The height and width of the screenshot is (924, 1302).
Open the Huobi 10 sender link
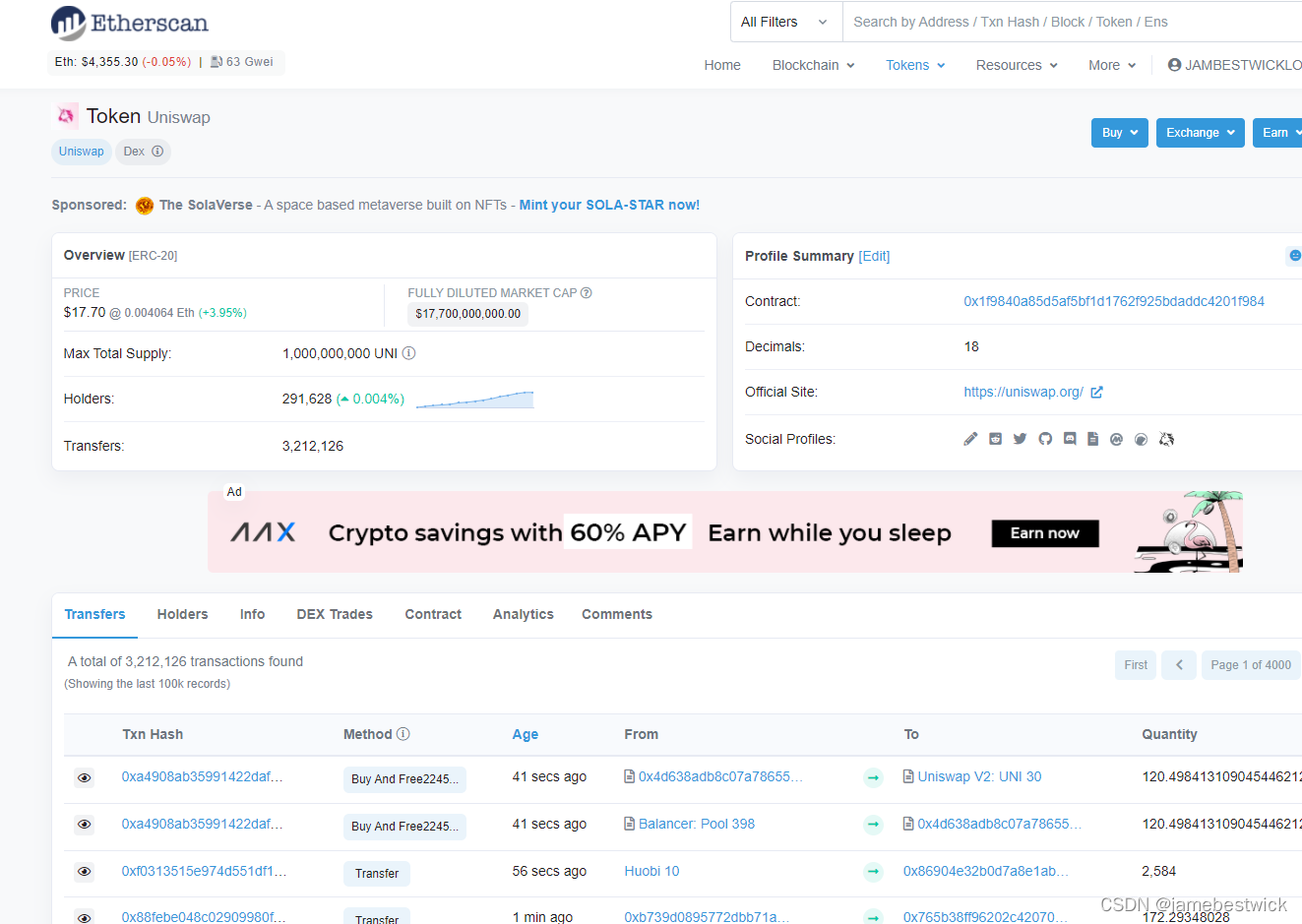point(651,871)
